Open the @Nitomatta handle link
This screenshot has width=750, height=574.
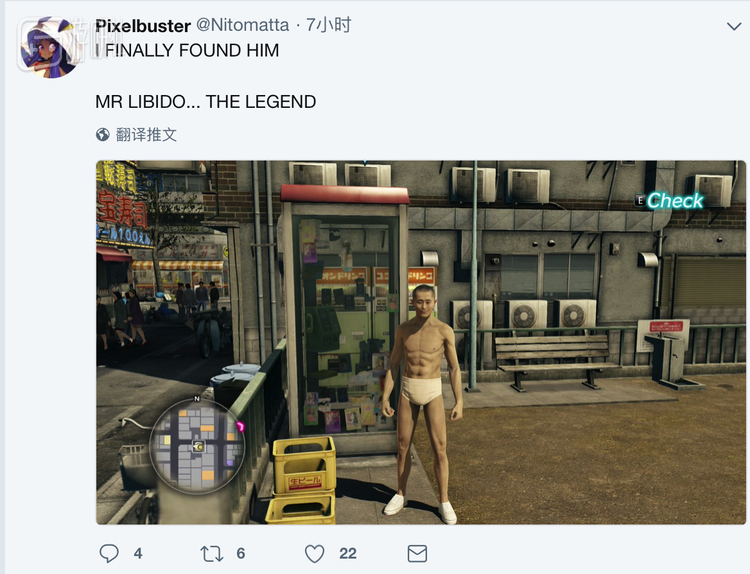coord(243,25)
